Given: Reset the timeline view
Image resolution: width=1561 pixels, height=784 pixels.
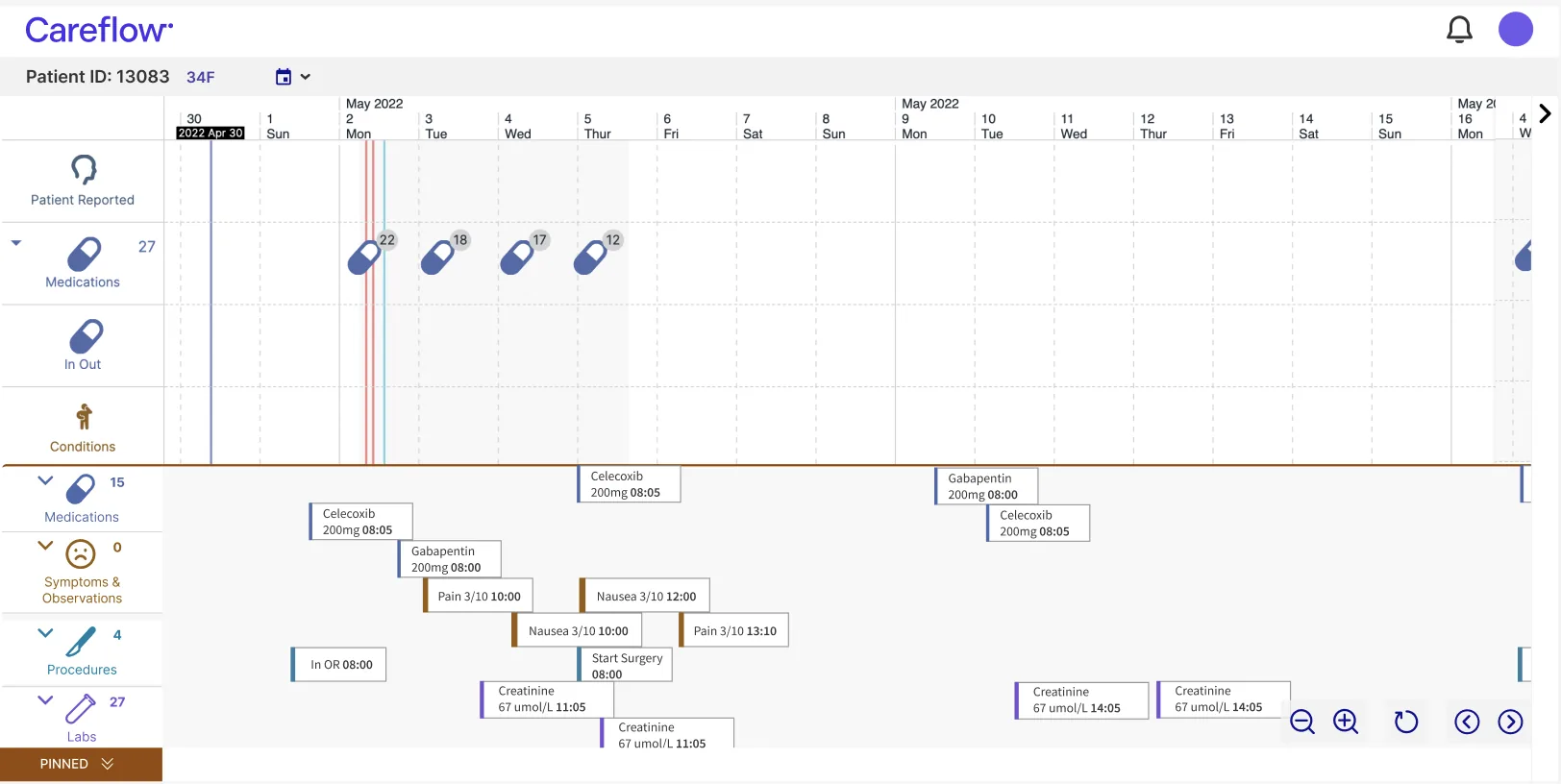Looking at the screenshot, I should (1406, 722).
